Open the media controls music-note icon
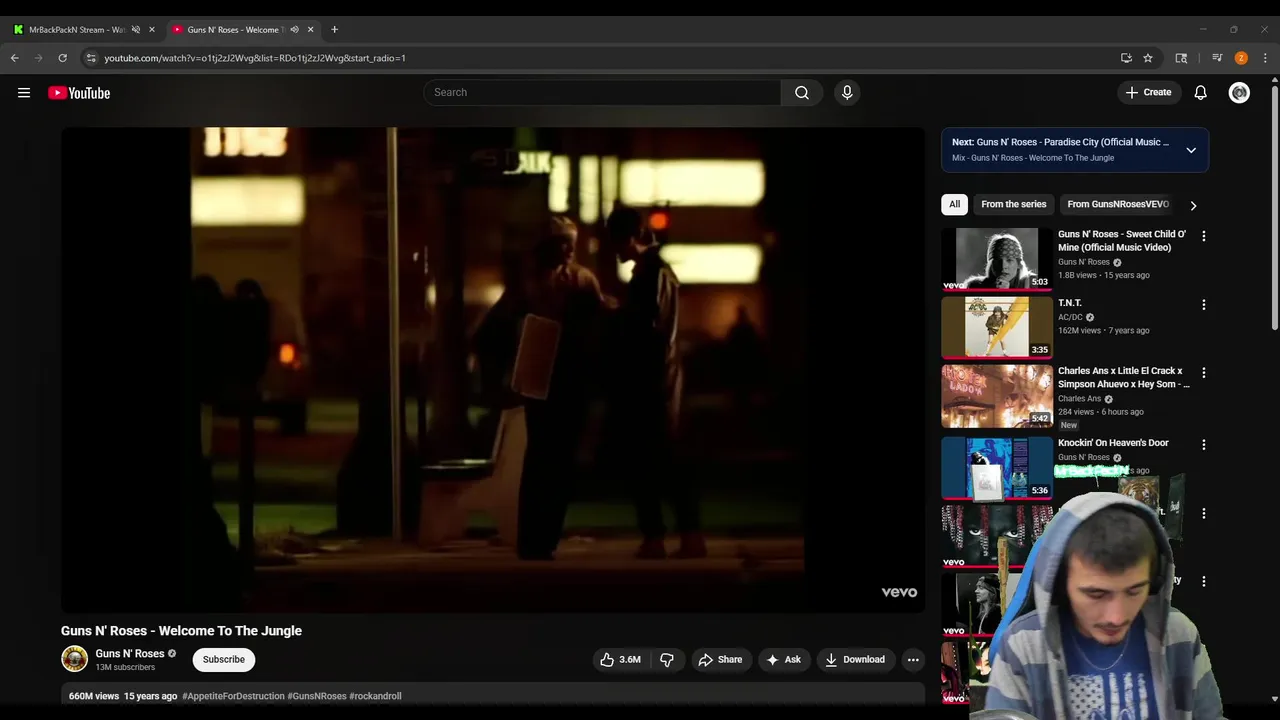Viewport: 1280px width, 720px height. pos(1217,58)
